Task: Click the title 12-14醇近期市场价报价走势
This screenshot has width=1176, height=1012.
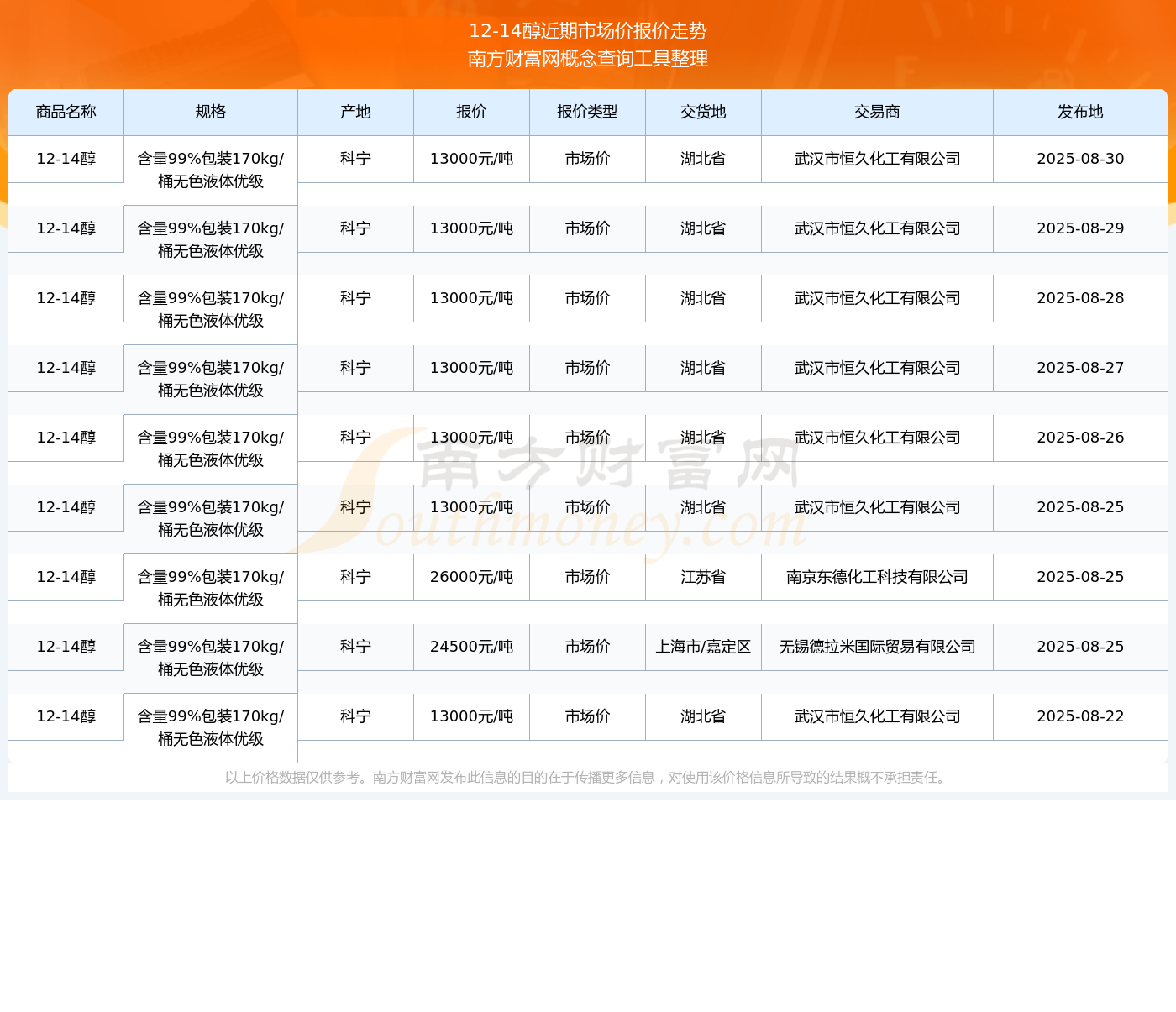Action: tap(588, 31)
